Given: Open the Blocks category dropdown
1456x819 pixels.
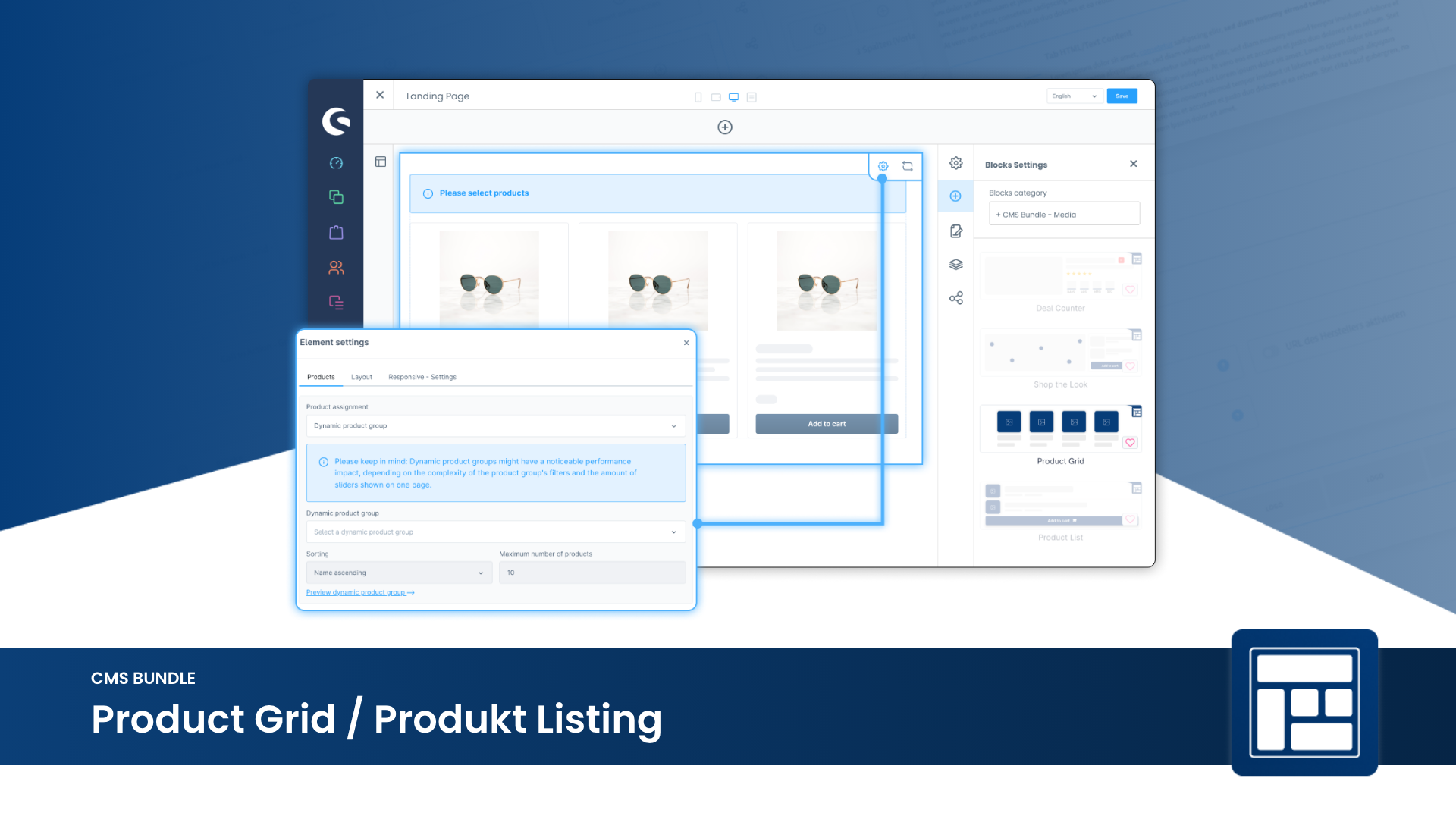Looking at the screenshot, I should pyautogui.click(x=1064, y=215).
